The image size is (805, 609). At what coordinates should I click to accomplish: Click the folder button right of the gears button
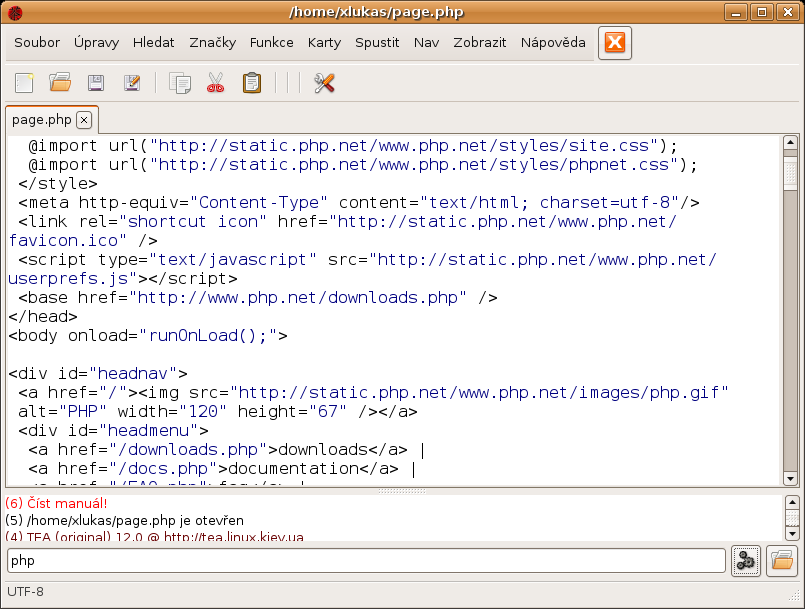pos(781,561)
